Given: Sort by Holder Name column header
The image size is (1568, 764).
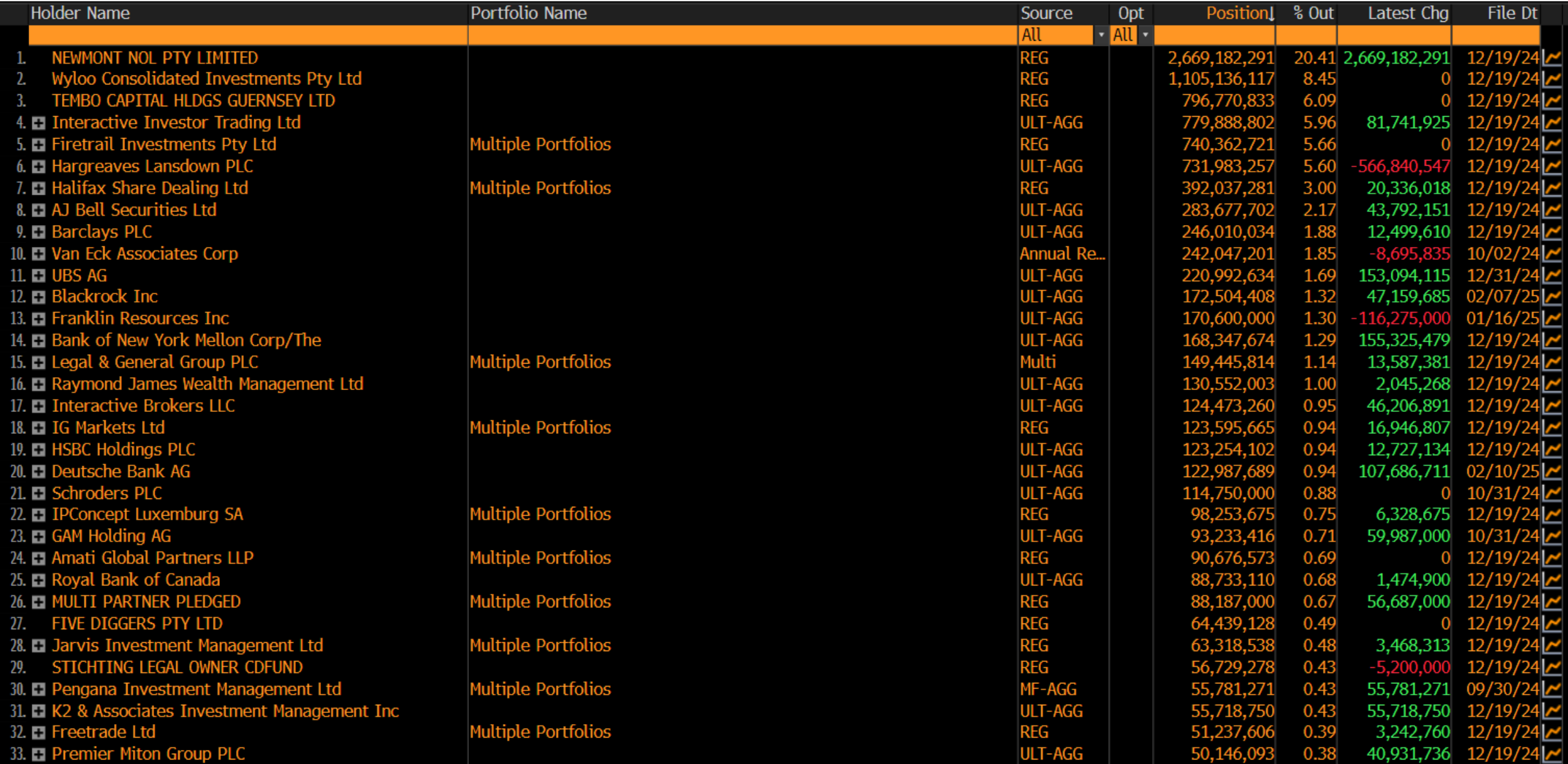Looking at the screenshot, I should [x=80, y=13].
